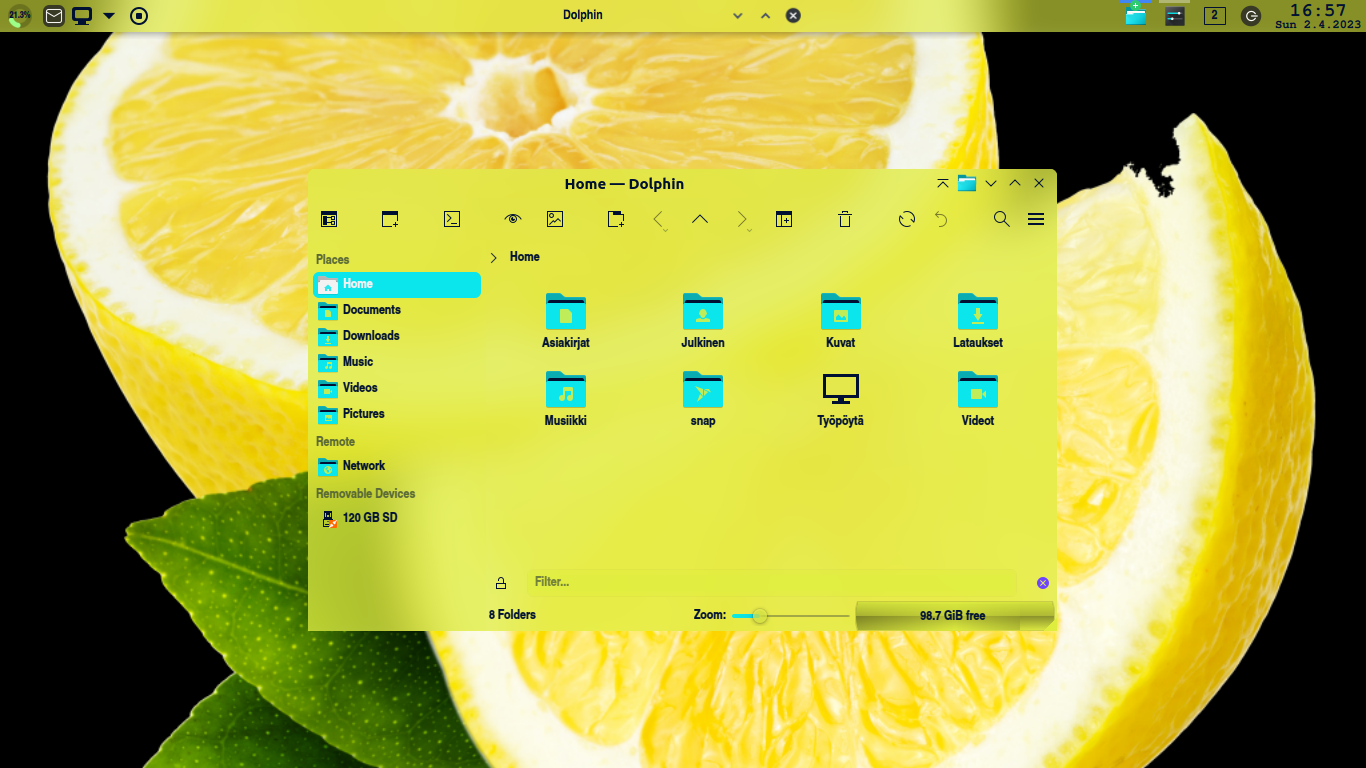Select the Asiakirjat folder
The image size is (1366, 768).
[566, 321]
